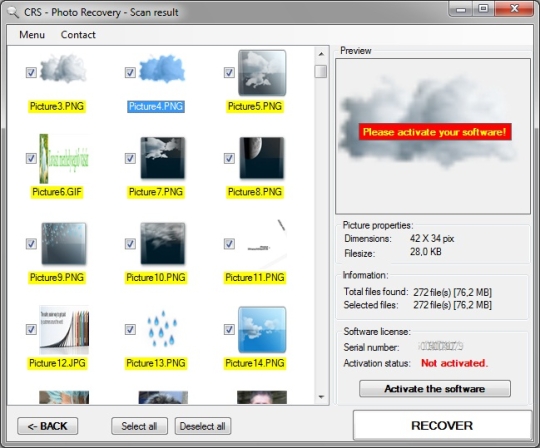Click the 'Not activated.' status text
This screenshot has width=540, height=448.
[454, 363]
